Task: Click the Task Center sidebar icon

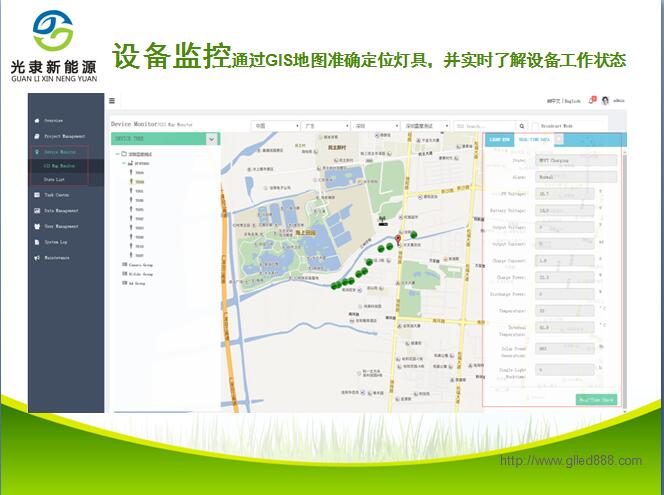Action: pyautogui.click(x=37, y=195)
